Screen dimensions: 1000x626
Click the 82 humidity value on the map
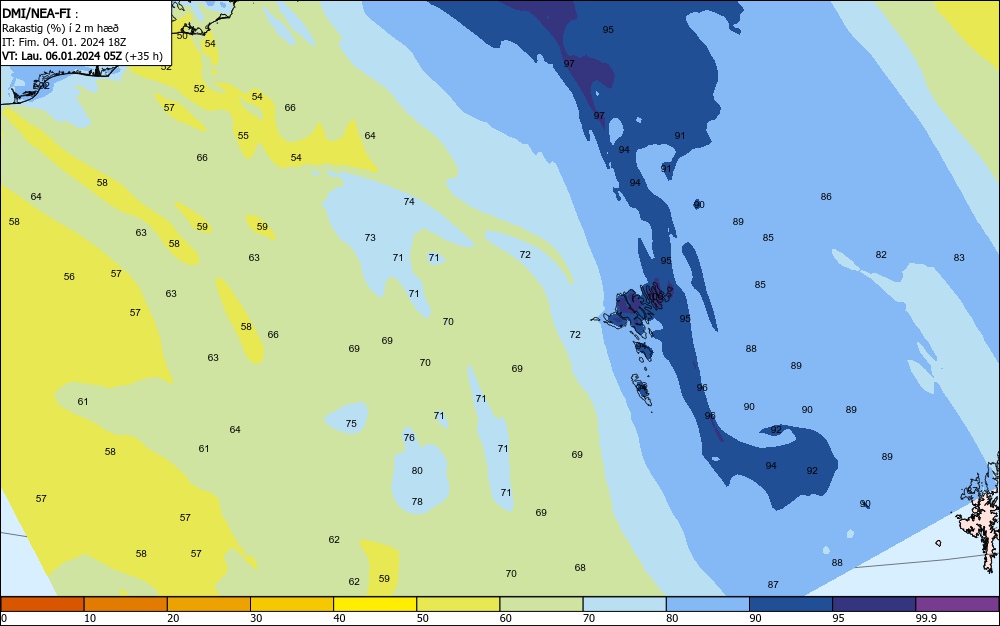[x=881, y=254]
